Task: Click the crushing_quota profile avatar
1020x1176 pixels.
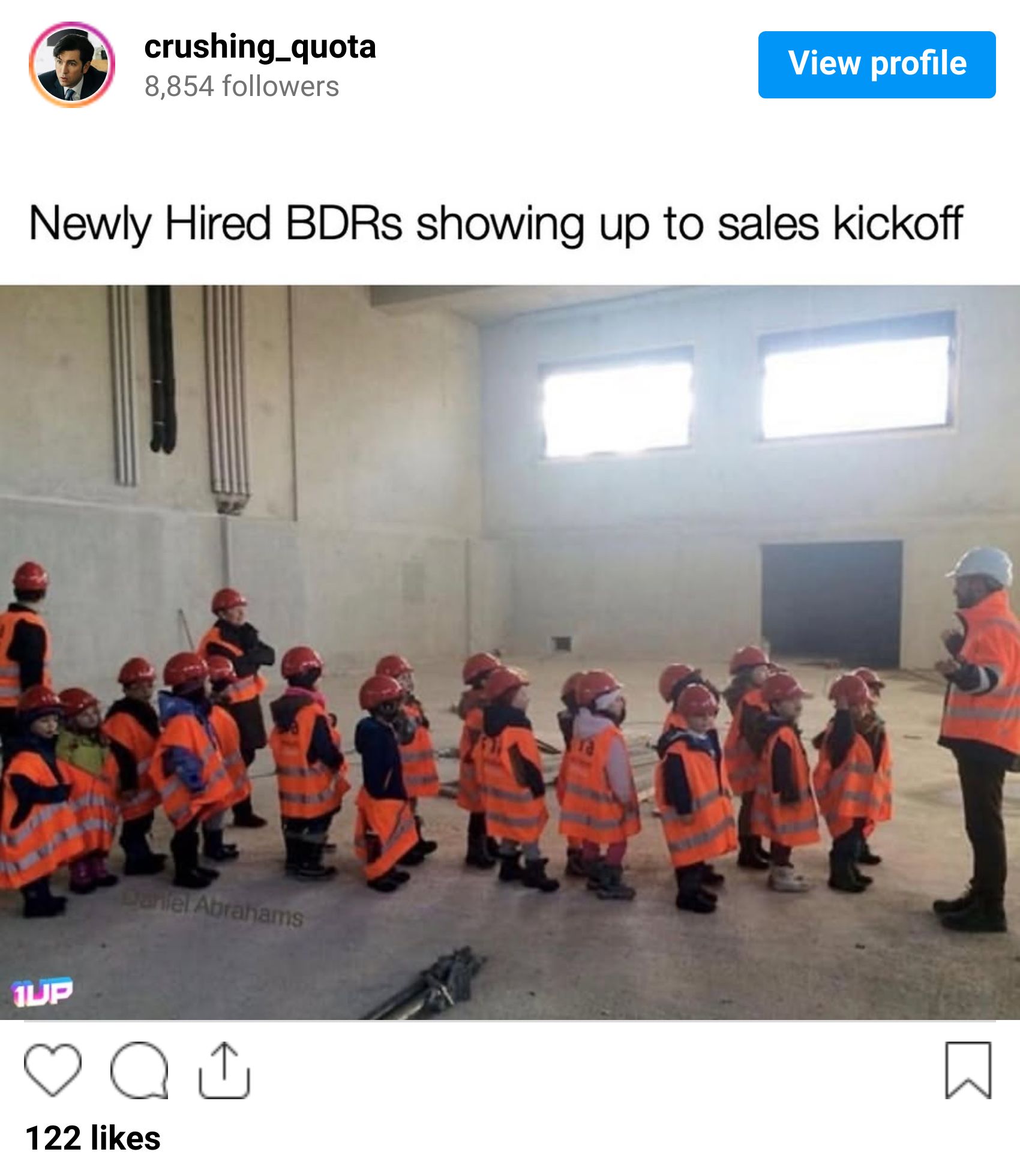Action: coord(72,65)
